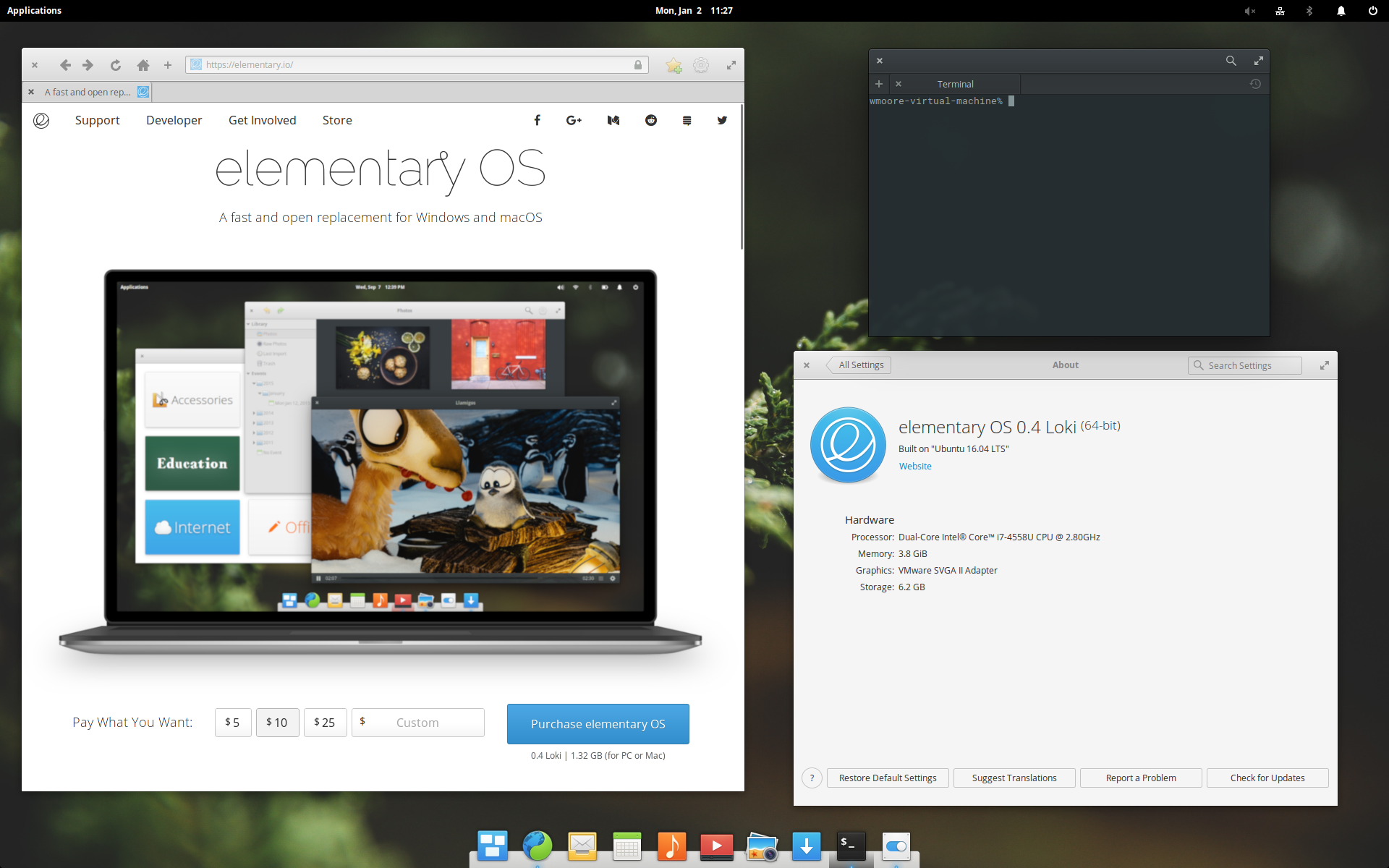The width and height of the screenshot is (1389, 868).
Task: Launch Mail from the dock
Action: point(582,846)
